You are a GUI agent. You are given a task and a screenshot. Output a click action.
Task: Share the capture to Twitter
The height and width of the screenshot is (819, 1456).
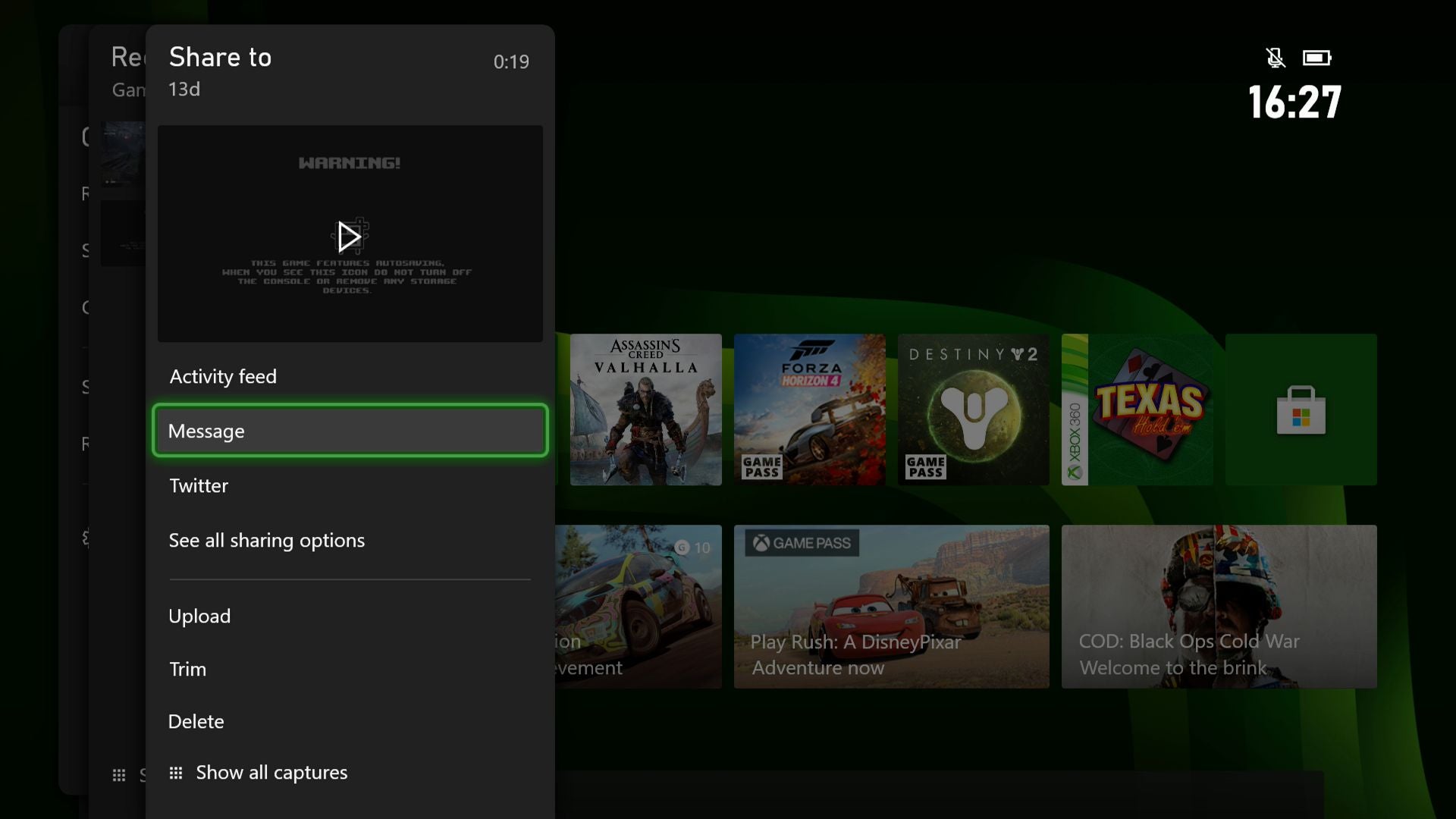coord(199,486)
